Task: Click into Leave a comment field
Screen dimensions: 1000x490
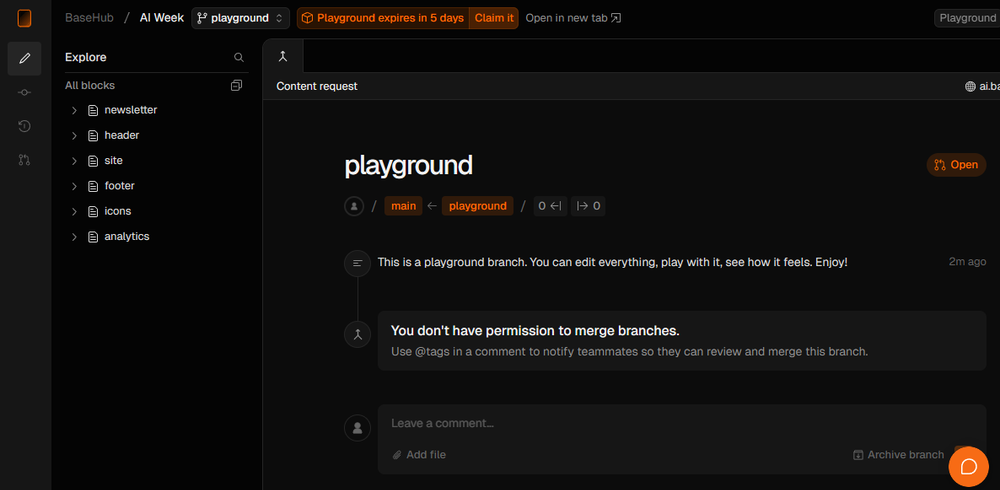Action: click(682, 423)
